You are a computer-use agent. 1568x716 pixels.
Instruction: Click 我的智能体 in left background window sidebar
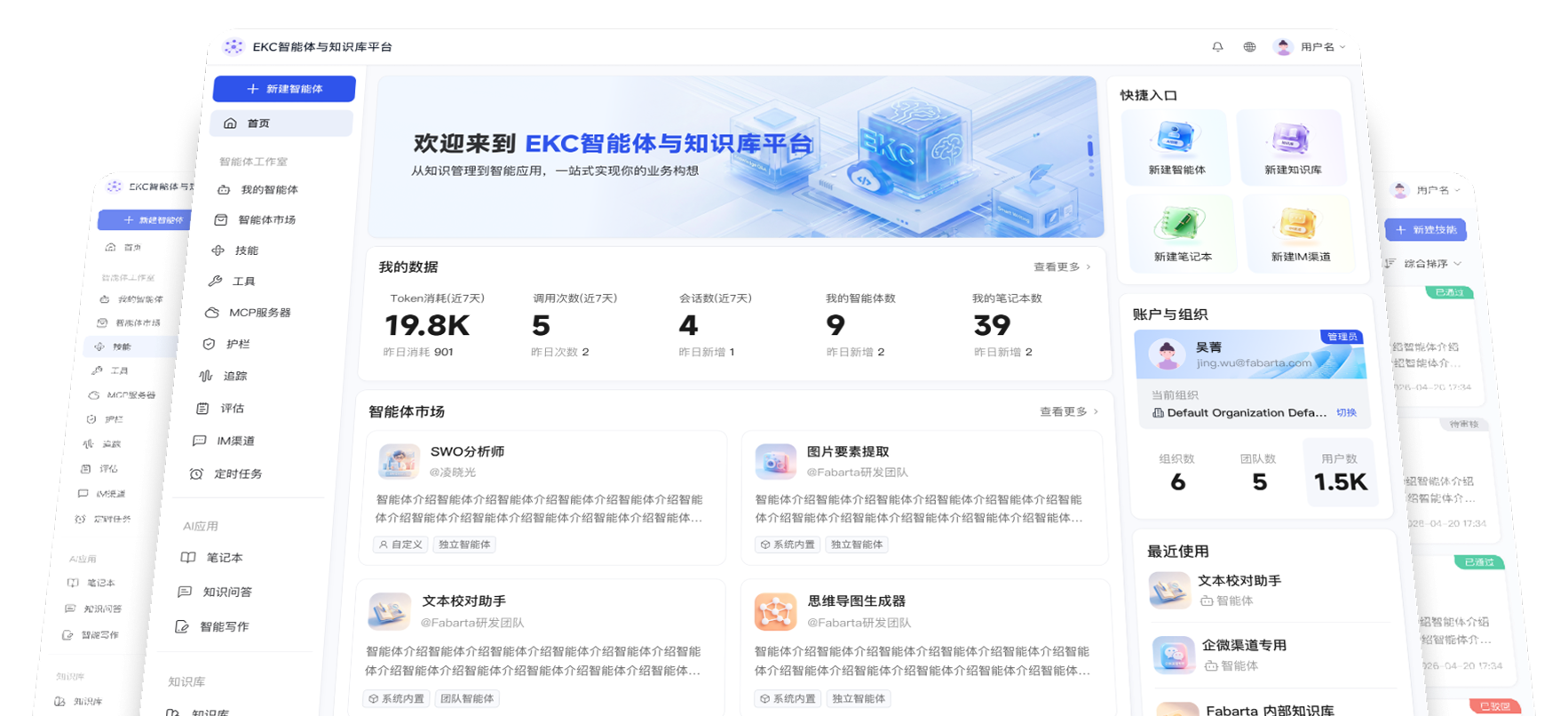(x=131, y=299)
